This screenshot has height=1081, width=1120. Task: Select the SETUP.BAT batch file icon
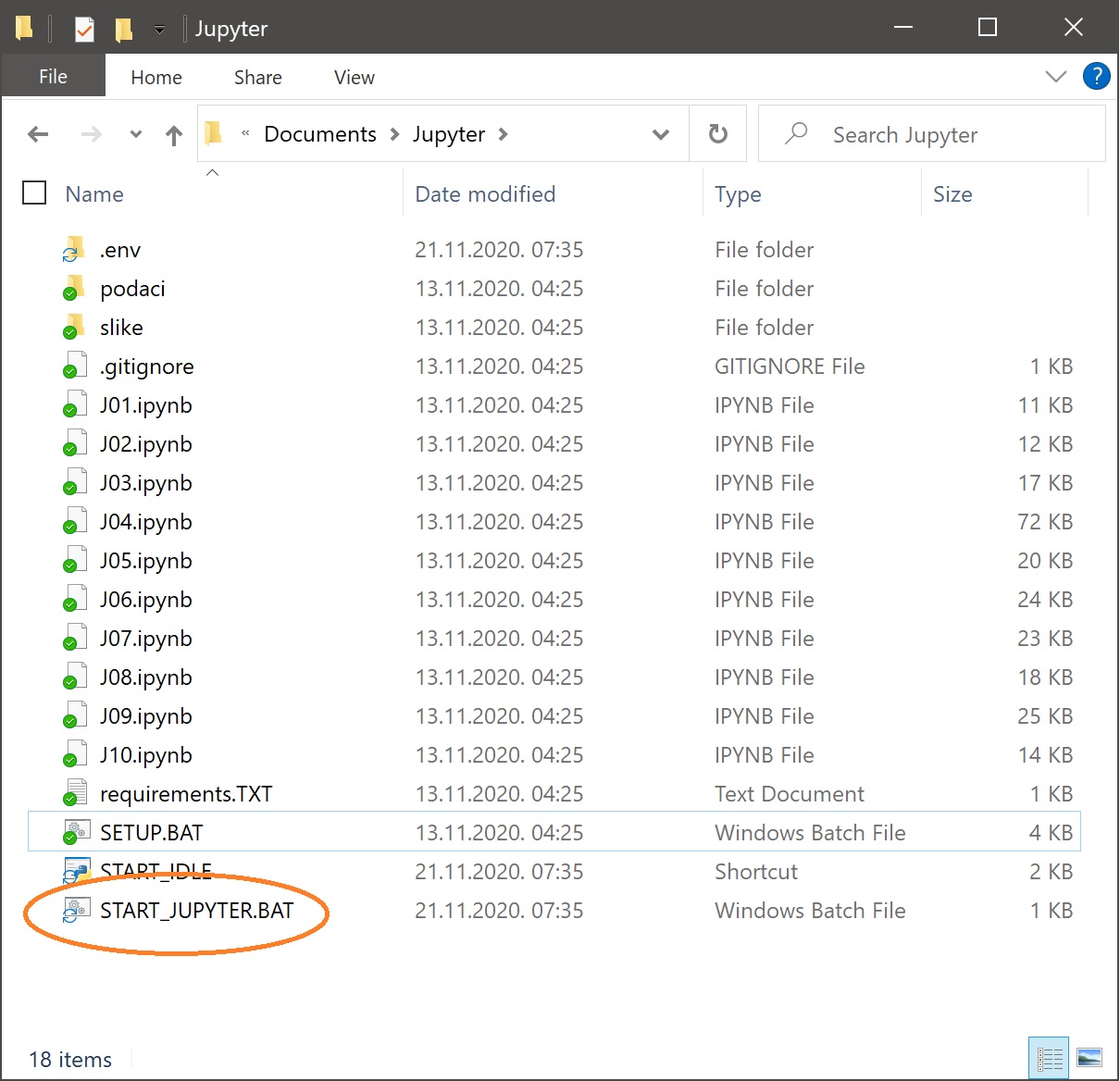[75, 832]
